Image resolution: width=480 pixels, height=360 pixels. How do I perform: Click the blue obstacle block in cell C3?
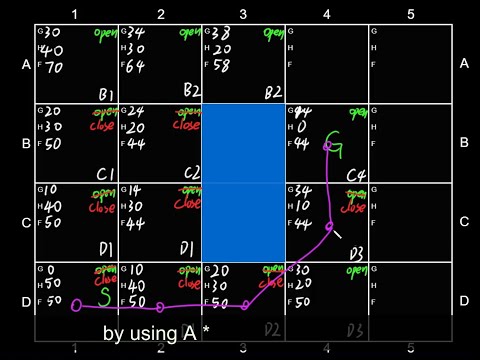click(244, 222)
